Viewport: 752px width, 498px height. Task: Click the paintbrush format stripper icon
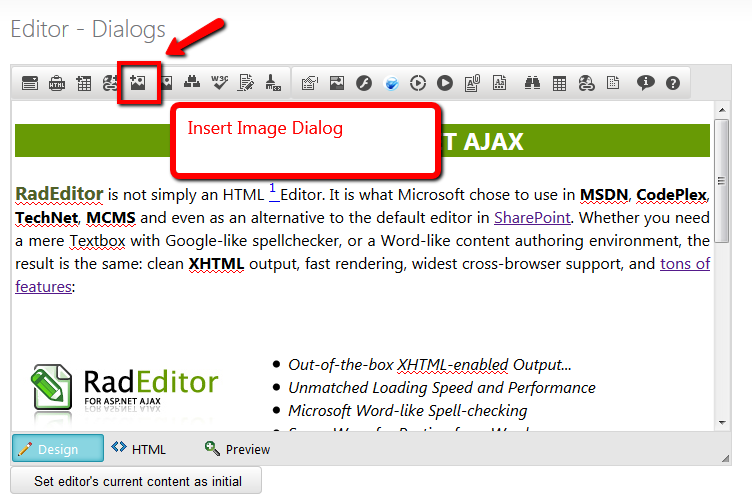272,83
